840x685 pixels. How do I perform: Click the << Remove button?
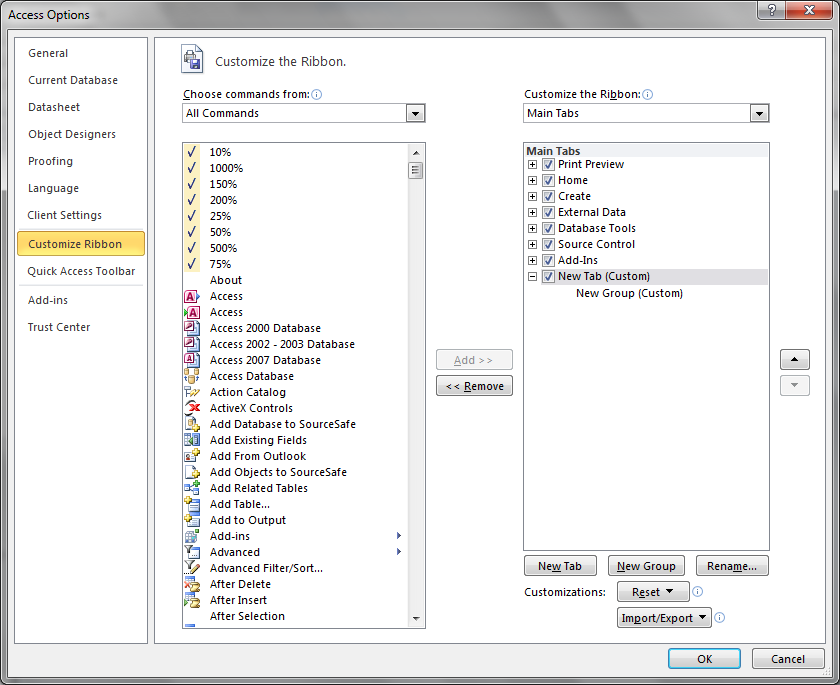[x=474, y=386]
